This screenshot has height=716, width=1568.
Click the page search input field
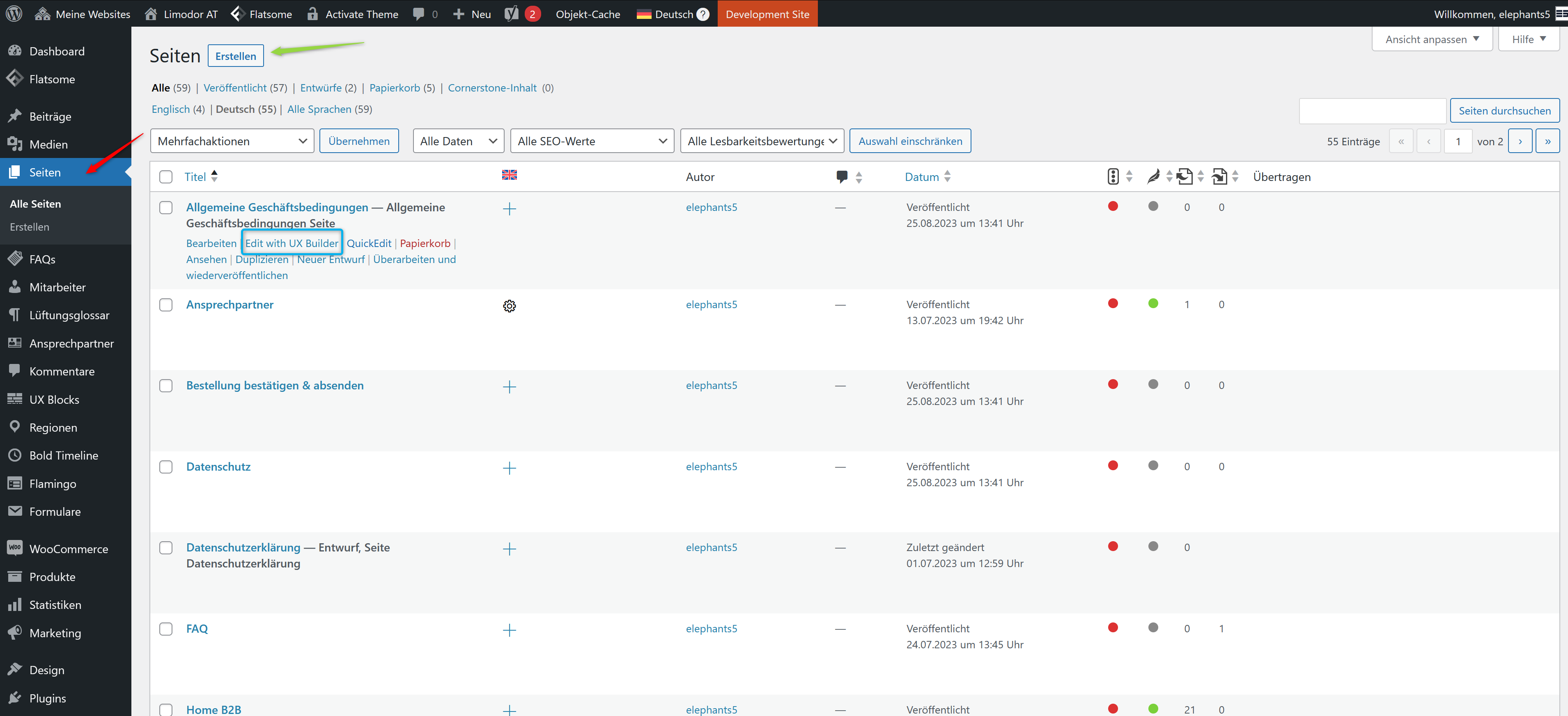click(1373, 111)
